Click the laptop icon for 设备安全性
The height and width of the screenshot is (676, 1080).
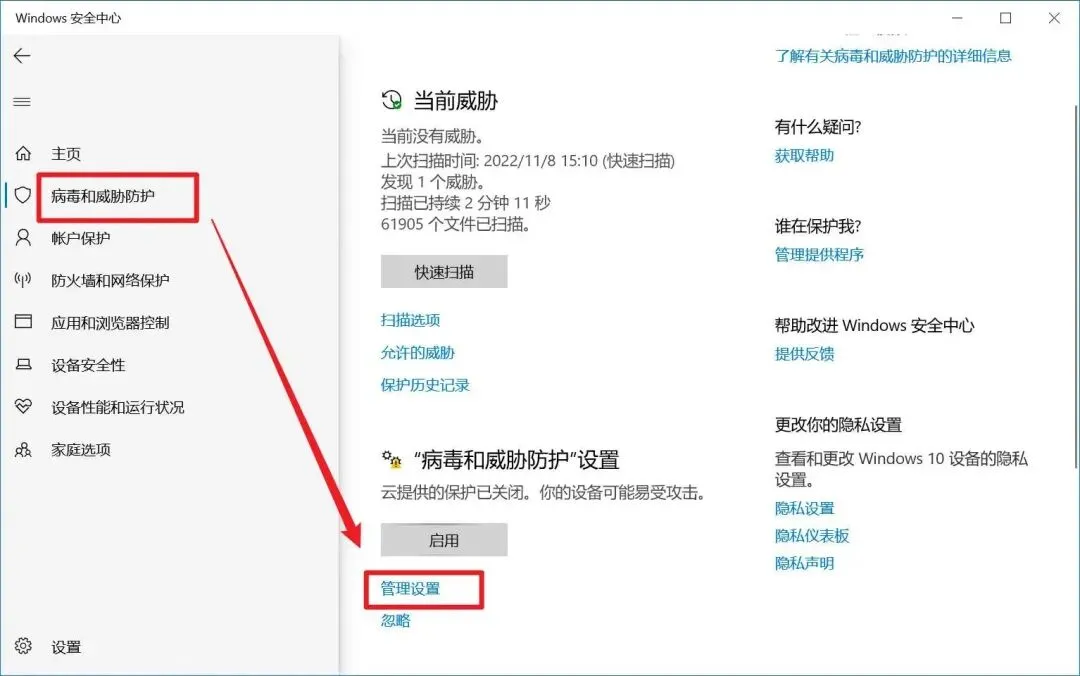(23, 365)
